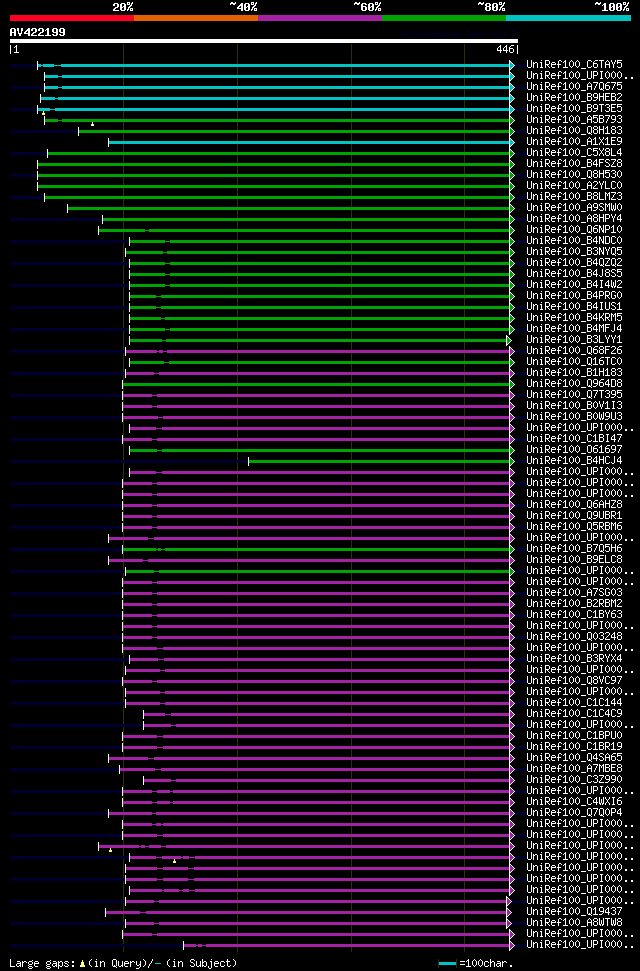Select the AV422199 query label

pyautogui.click(x=37, y=32)
